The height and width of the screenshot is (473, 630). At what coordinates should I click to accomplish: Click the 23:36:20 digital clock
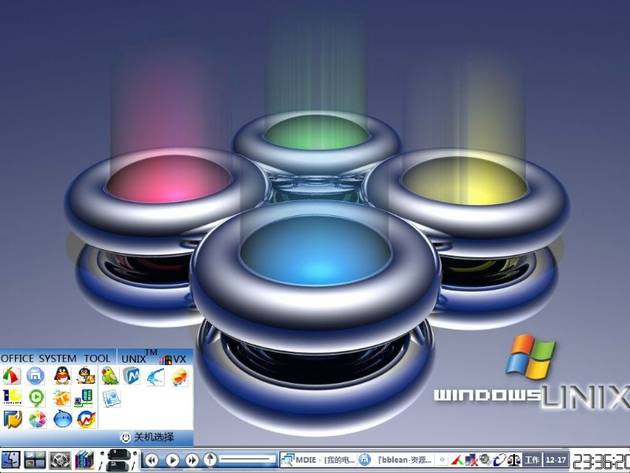(x=601, y=461)
